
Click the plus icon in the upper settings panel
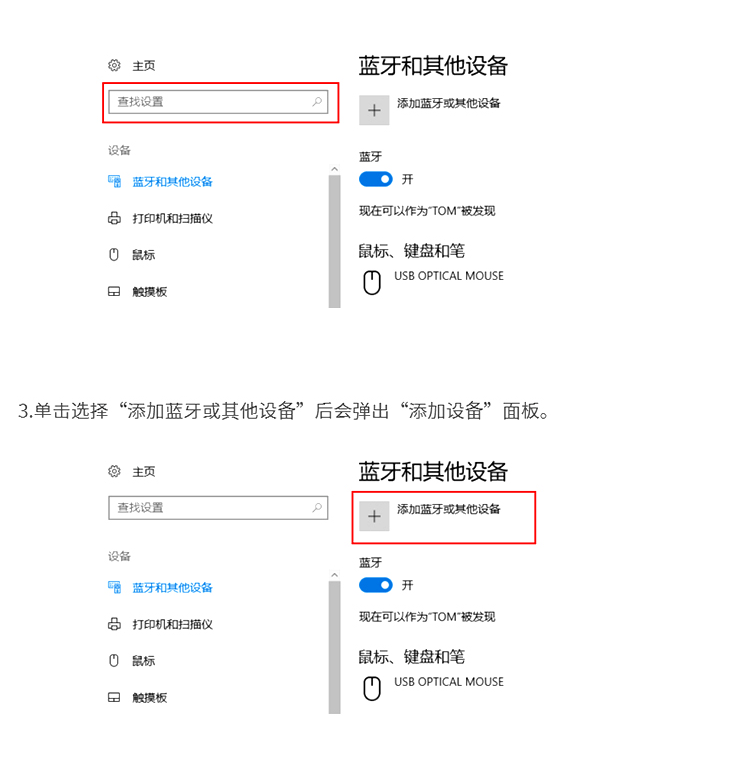374,110
